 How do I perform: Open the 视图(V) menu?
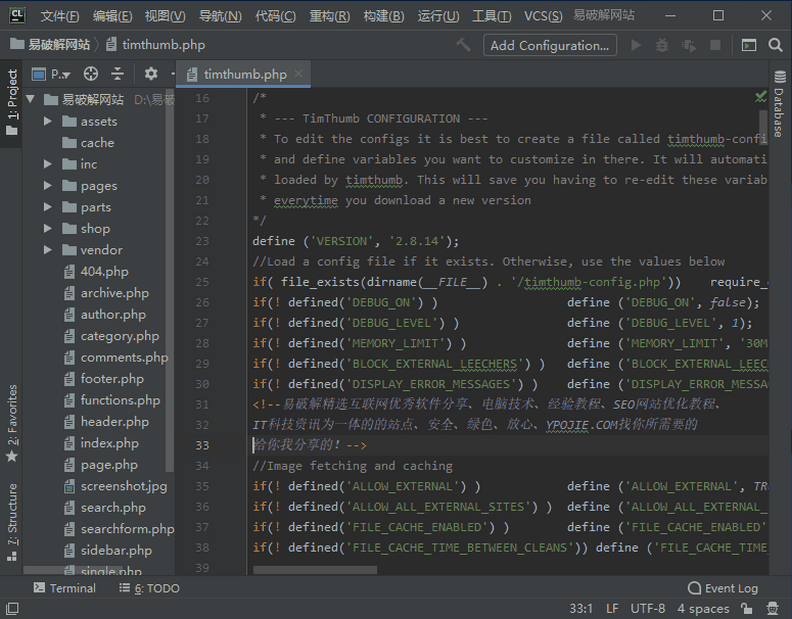[165, 16]
